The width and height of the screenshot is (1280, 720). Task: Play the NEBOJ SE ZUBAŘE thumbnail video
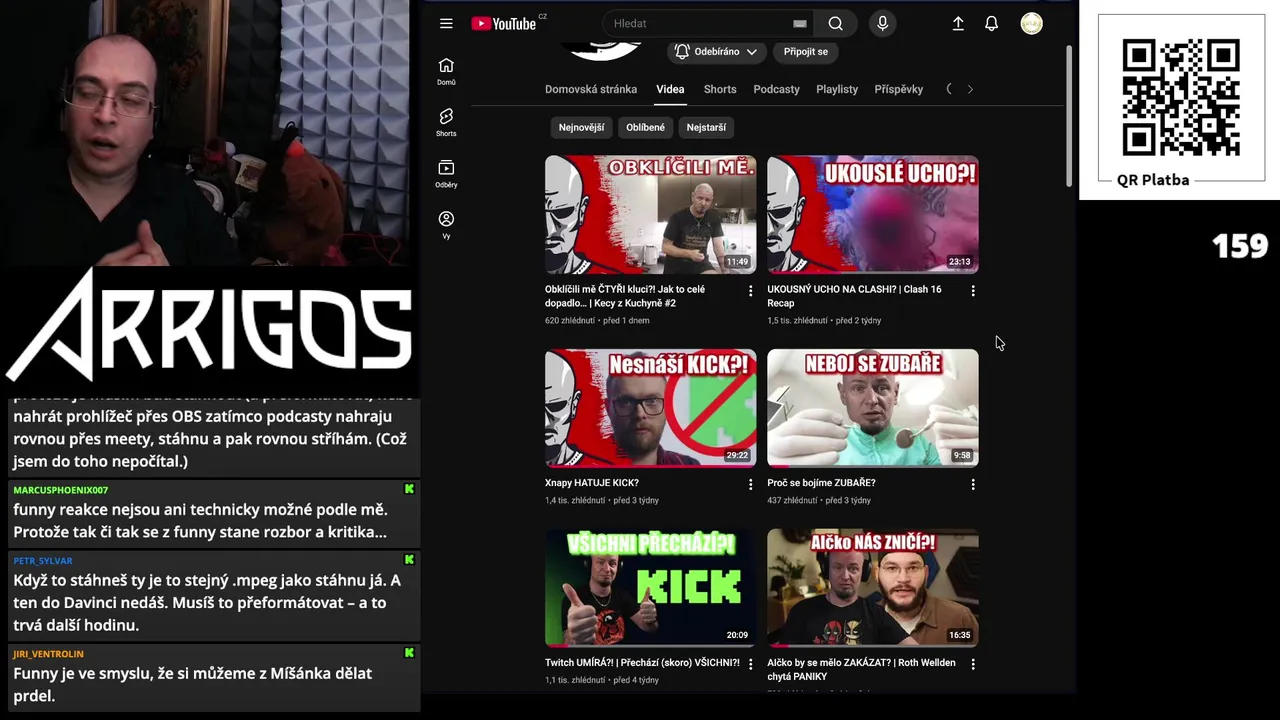(873, 408)
